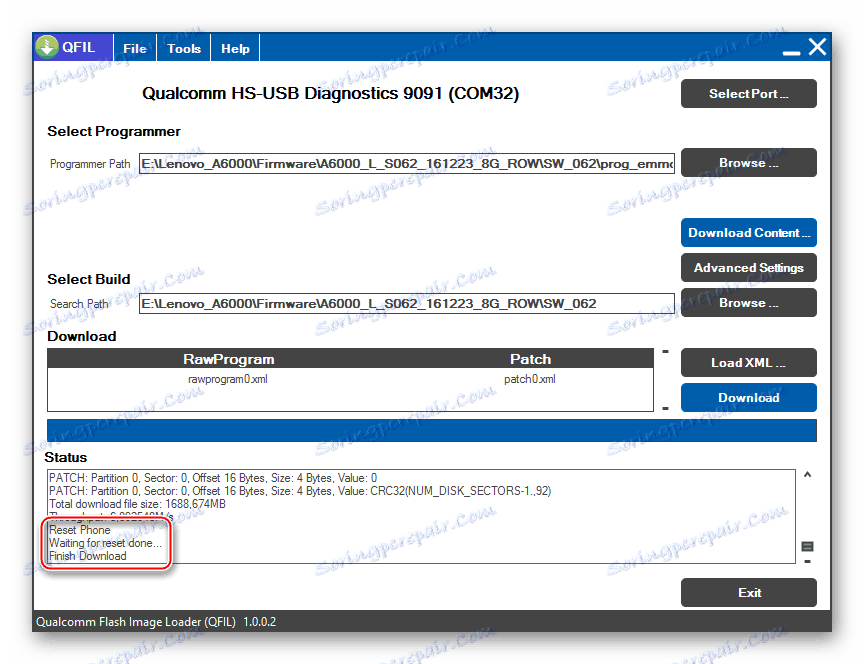Focus the Search Path input field
The height and width of the screenshot is (664, 864).
tap(407, 304)
